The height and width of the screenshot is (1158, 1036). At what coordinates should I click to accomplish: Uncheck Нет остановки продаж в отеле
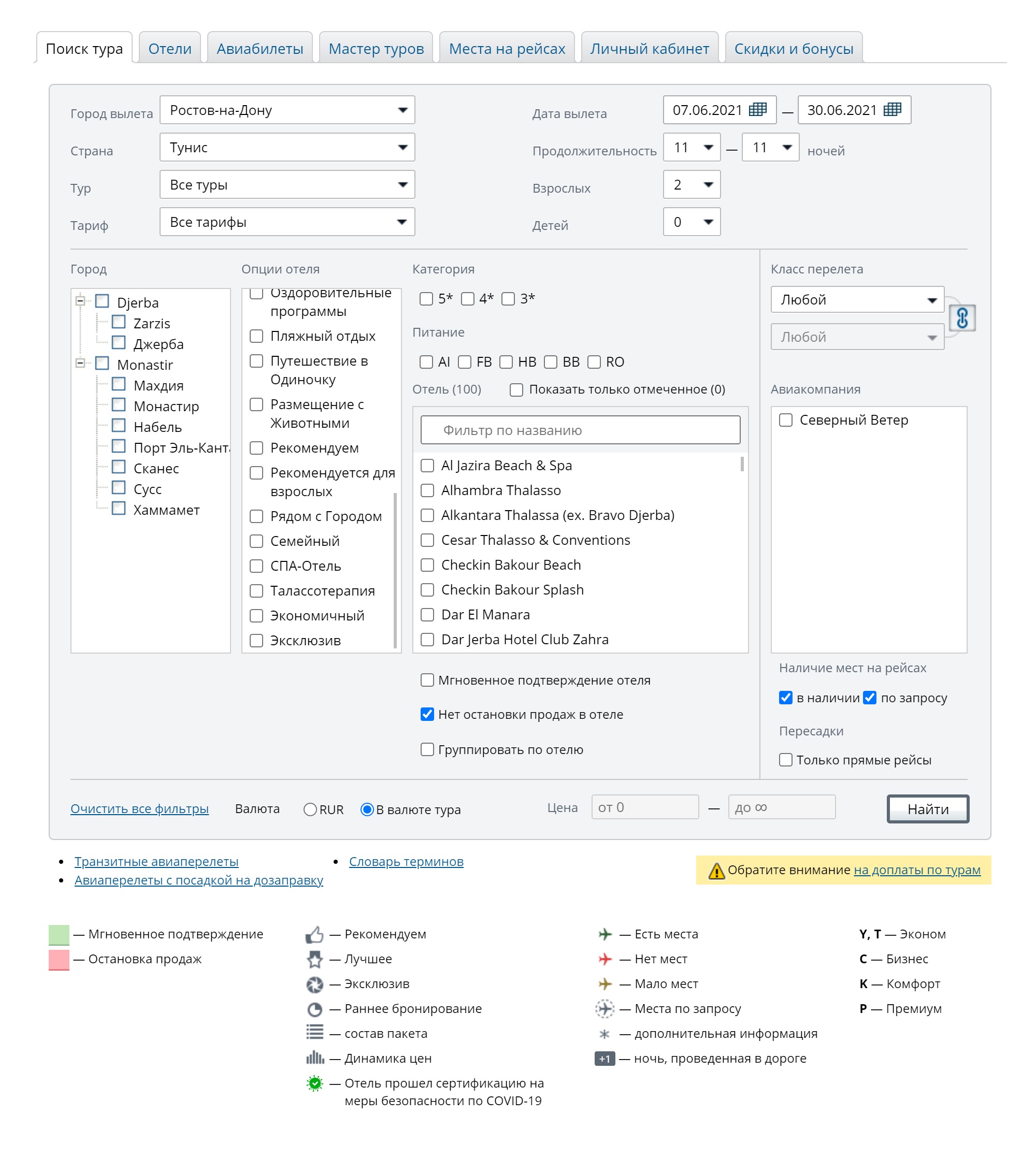427,714
